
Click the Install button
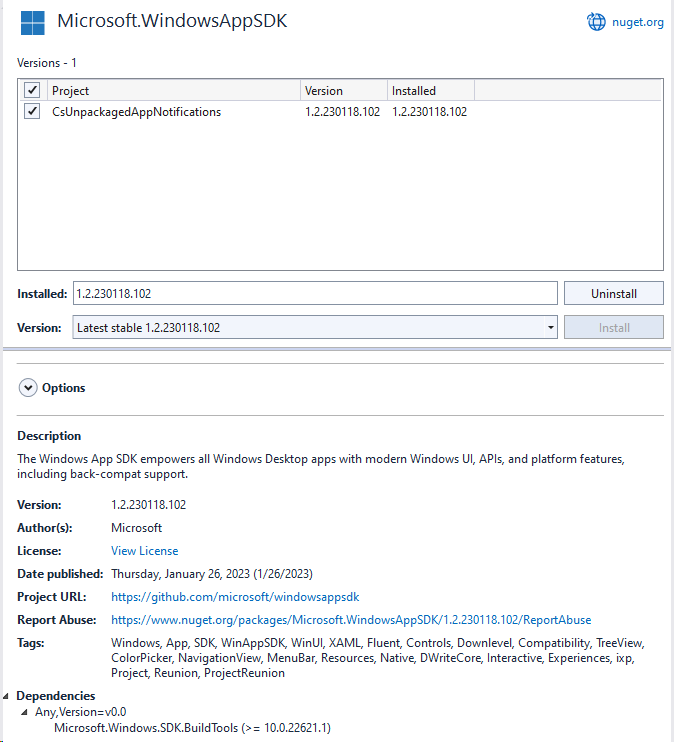614,327
